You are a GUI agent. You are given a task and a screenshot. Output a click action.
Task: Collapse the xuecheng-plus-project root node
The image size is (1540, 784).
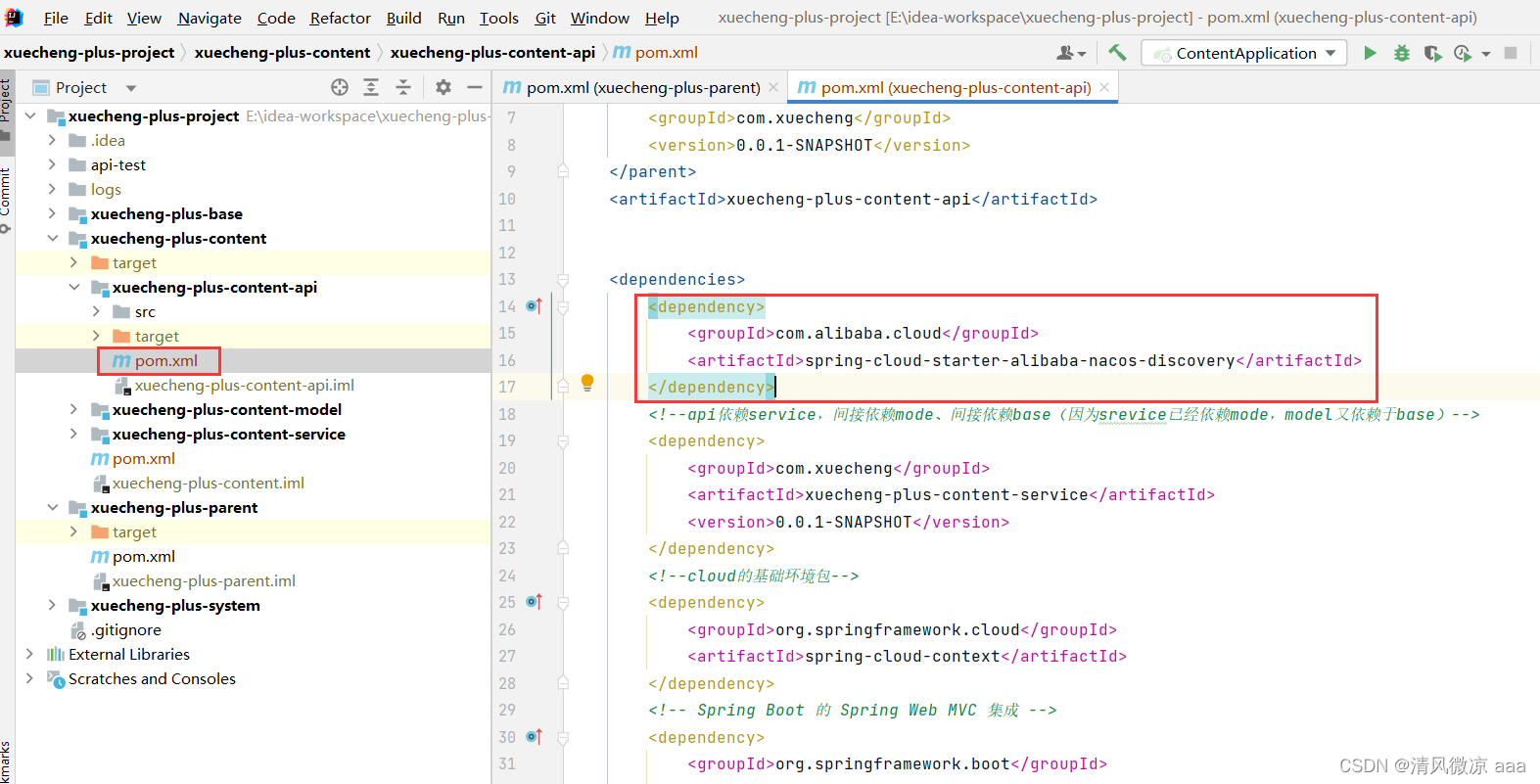30,115
